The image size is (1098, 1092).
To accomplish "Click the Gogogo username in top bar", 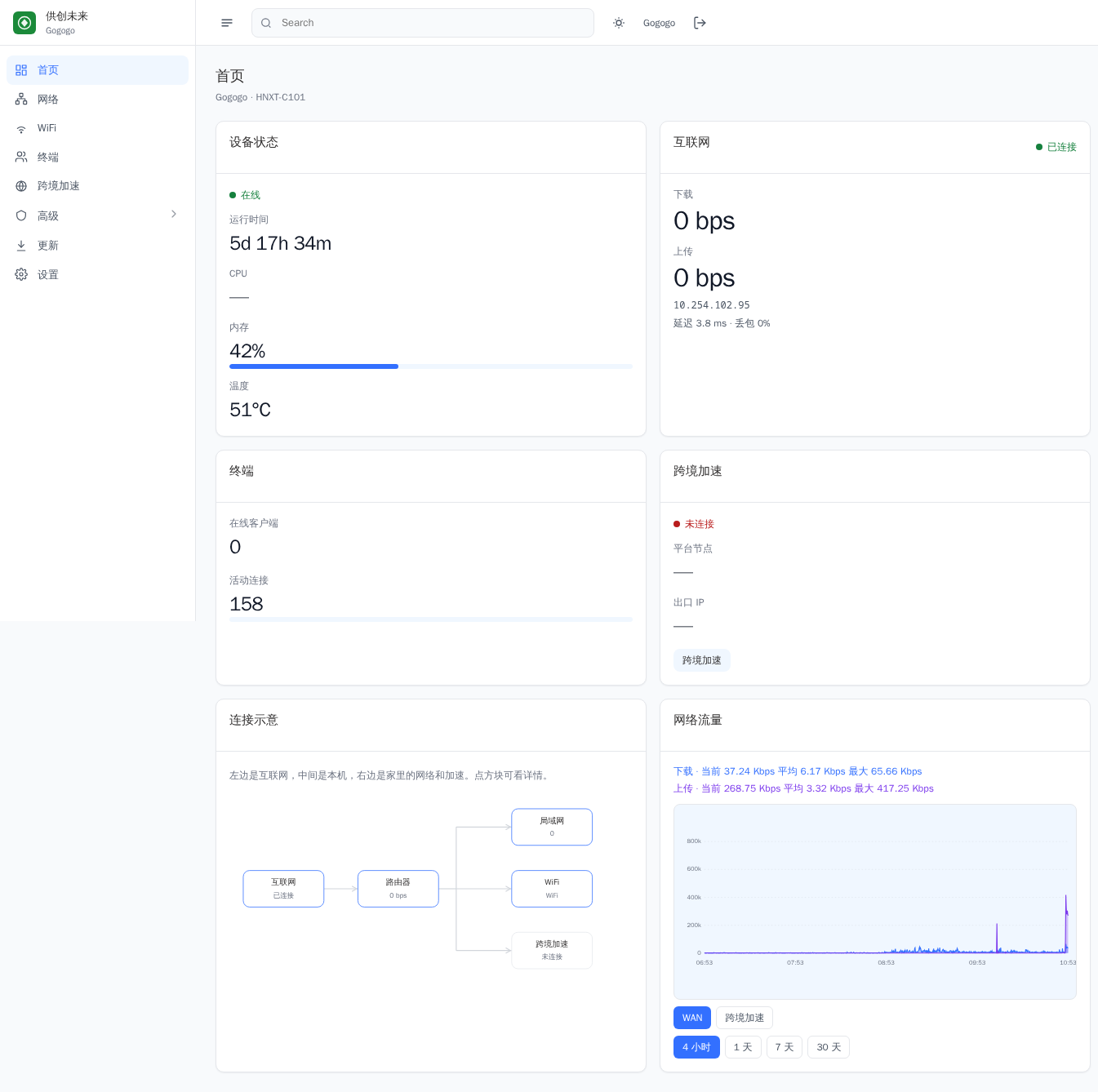I will point(659,23).
